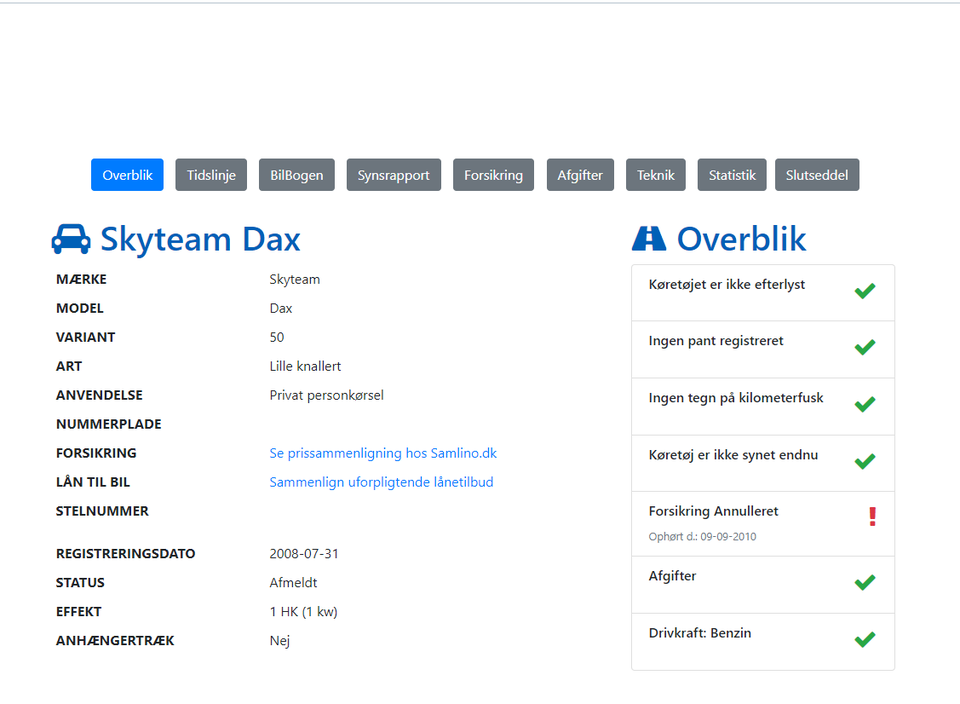Viewport: 960px width, 704px height.
Task: Show the Synsrapport tab
Action: [394, 175]
